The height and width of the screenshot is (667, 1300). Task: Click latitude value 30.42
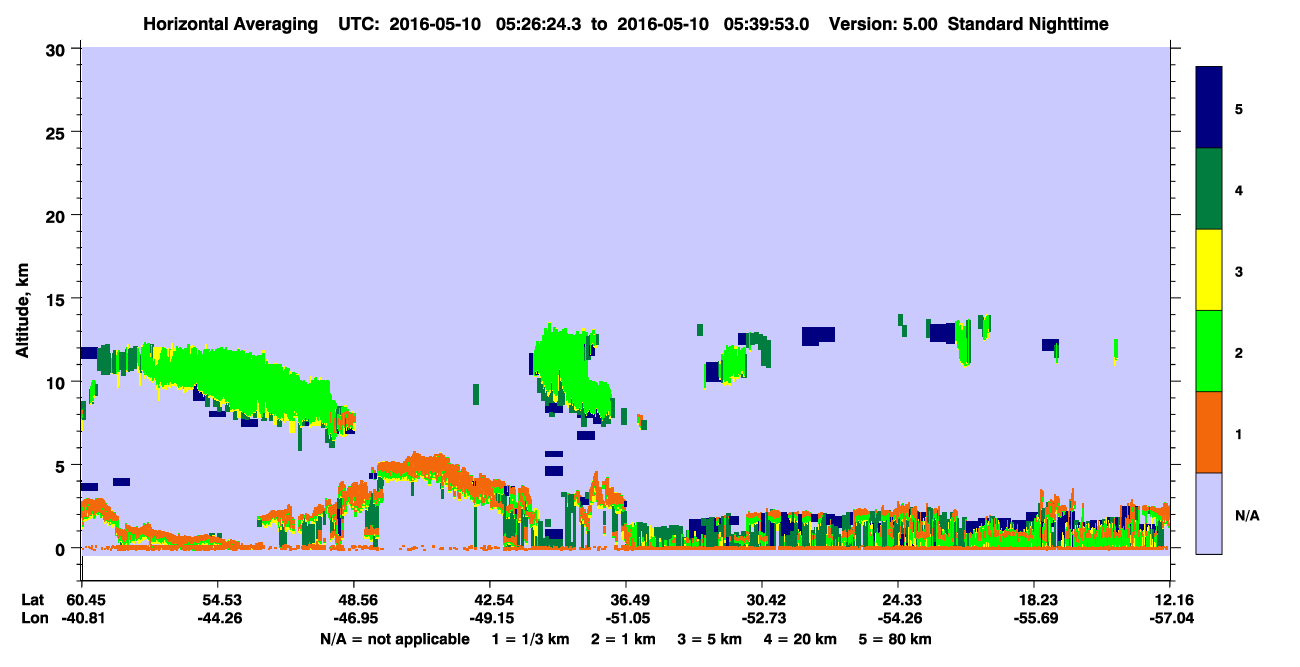click(x=762, y=600)
